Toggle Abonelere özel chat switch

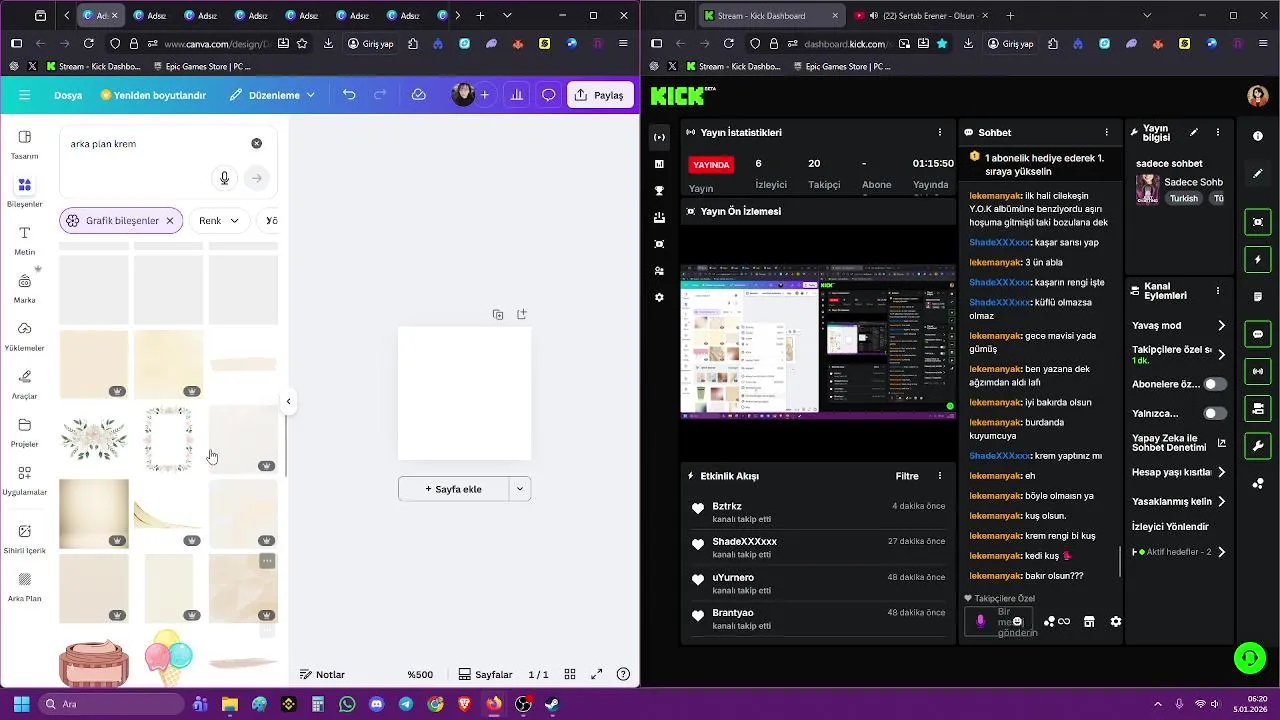point(1215,384)
